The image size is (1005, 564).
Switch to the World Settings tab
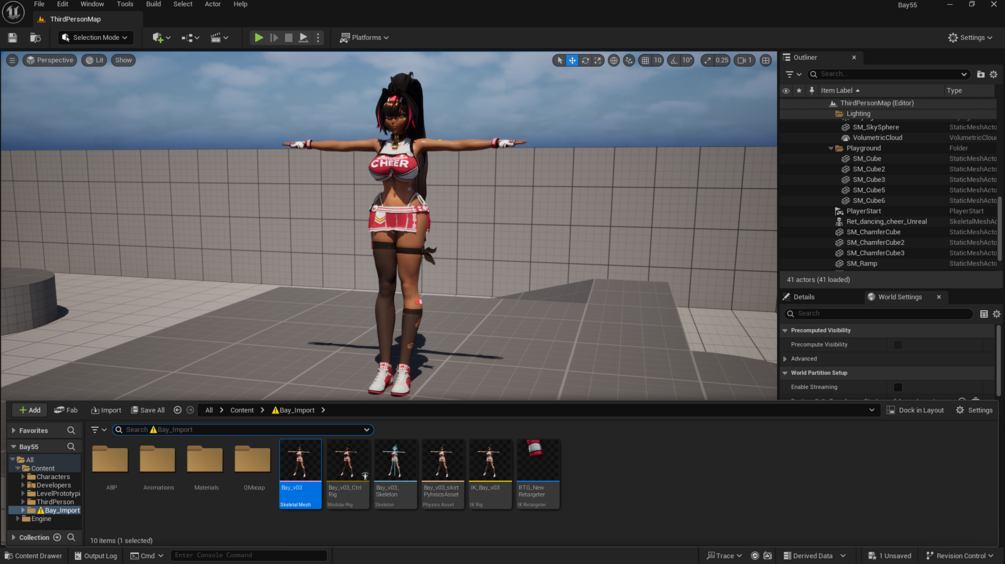(899, 297)
